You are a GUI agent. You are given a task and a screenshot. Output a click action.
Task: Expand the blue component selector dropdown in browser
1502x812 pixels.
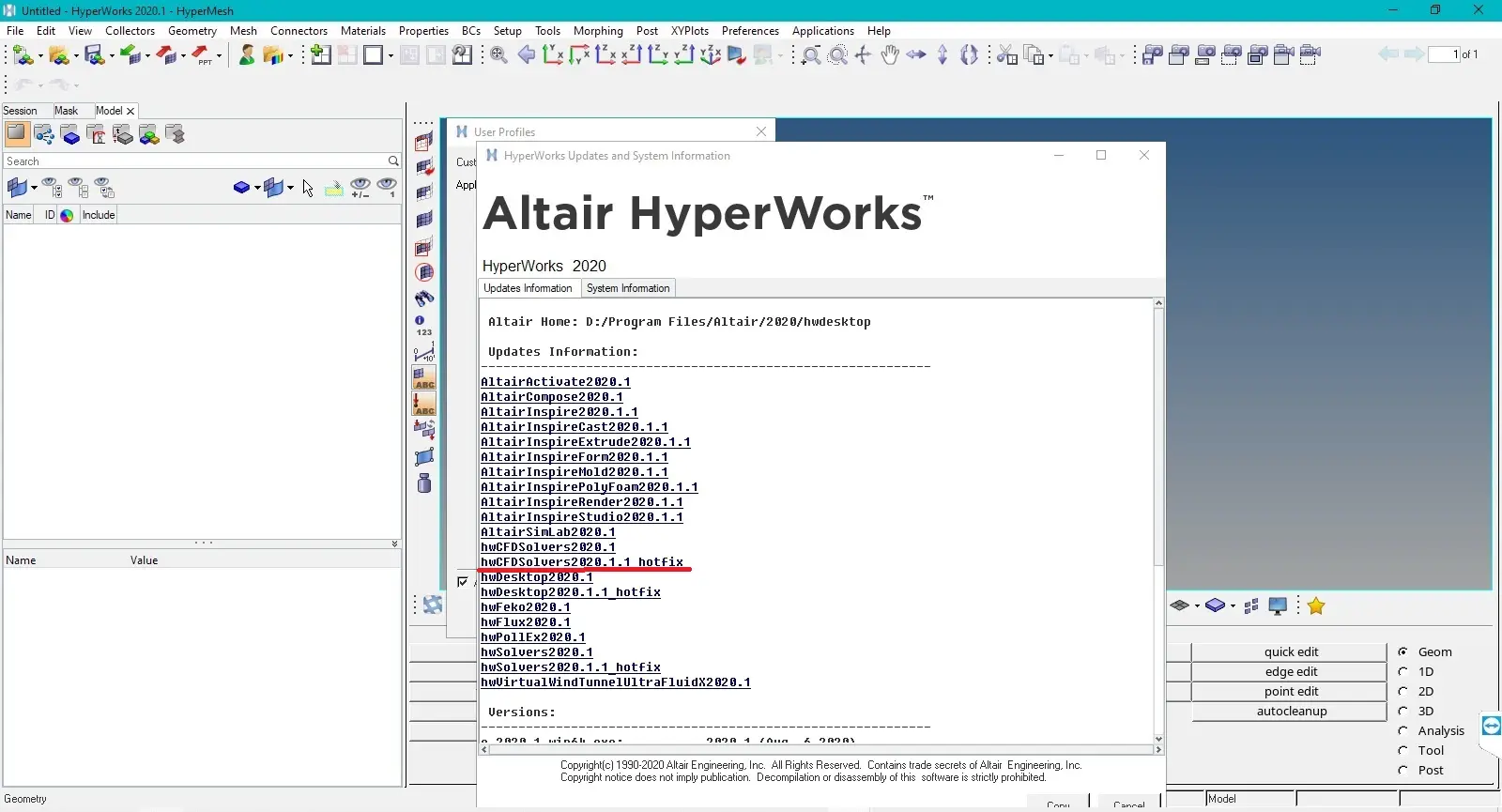click(x=257, y=188)
